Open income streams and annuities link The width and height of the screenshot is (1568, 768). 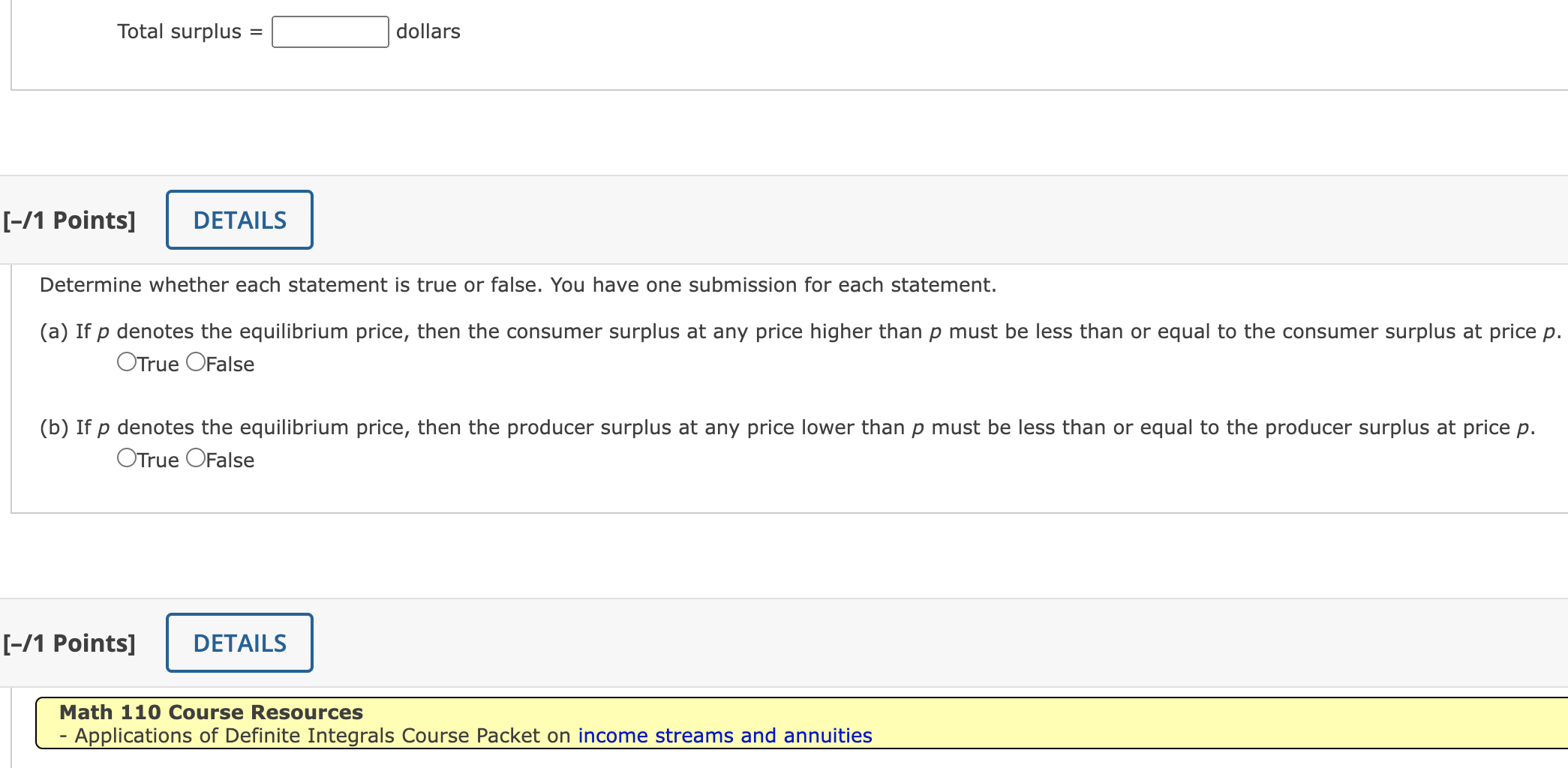tap(725, 736)
